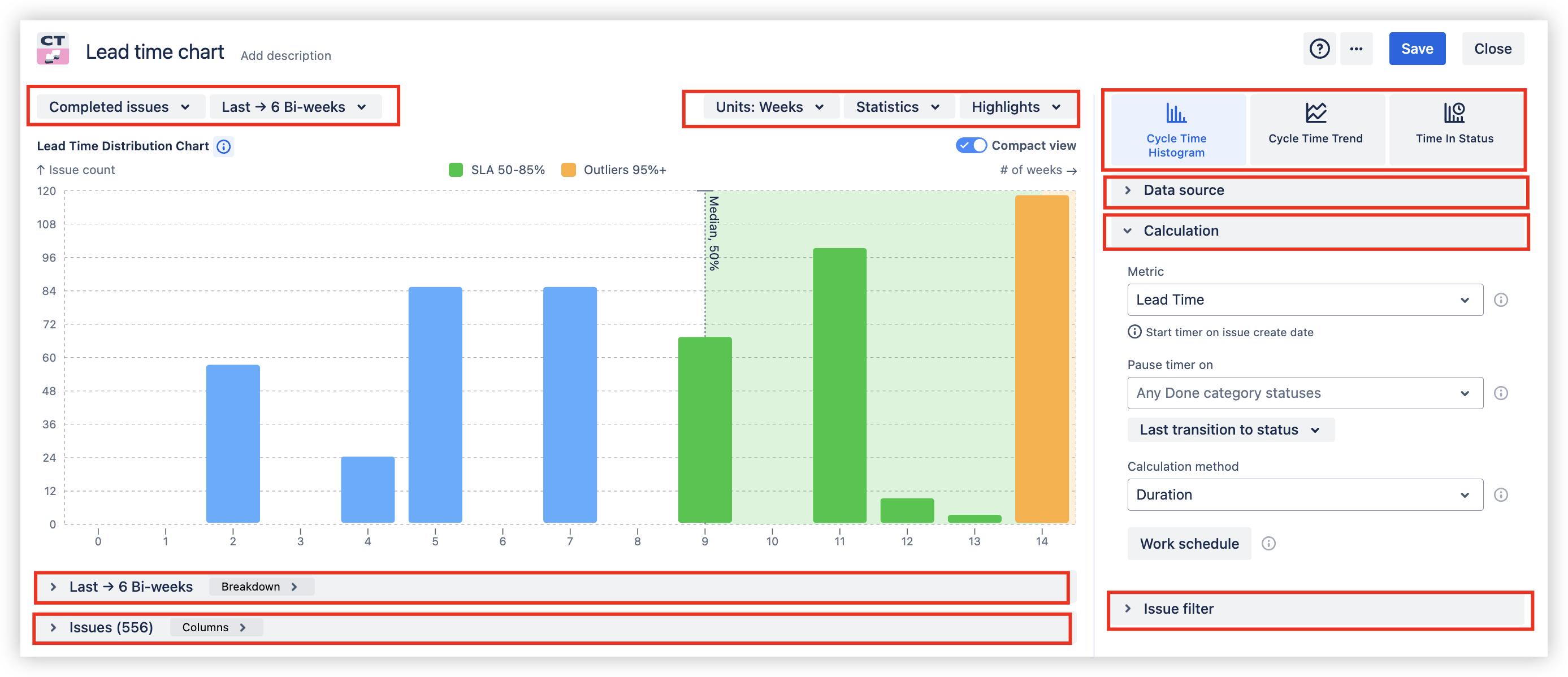Open the Last 6 Bi-weeks period dropdown
This screenshot has width=1568, height=677.
[x=294, y=107]
